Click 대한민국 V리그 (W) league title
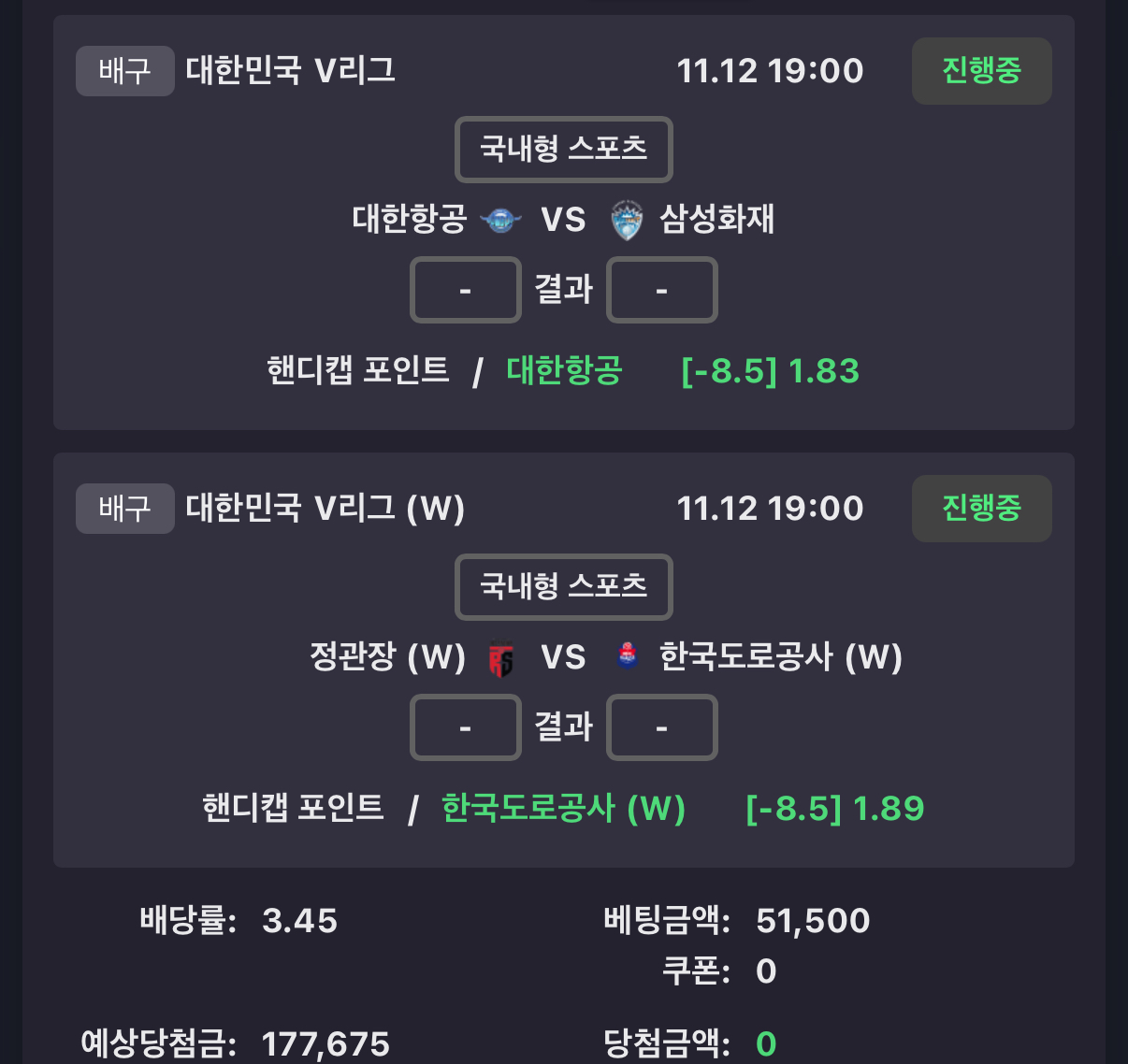Viewport: 1128px width, 1064px height. pos(325,509)
